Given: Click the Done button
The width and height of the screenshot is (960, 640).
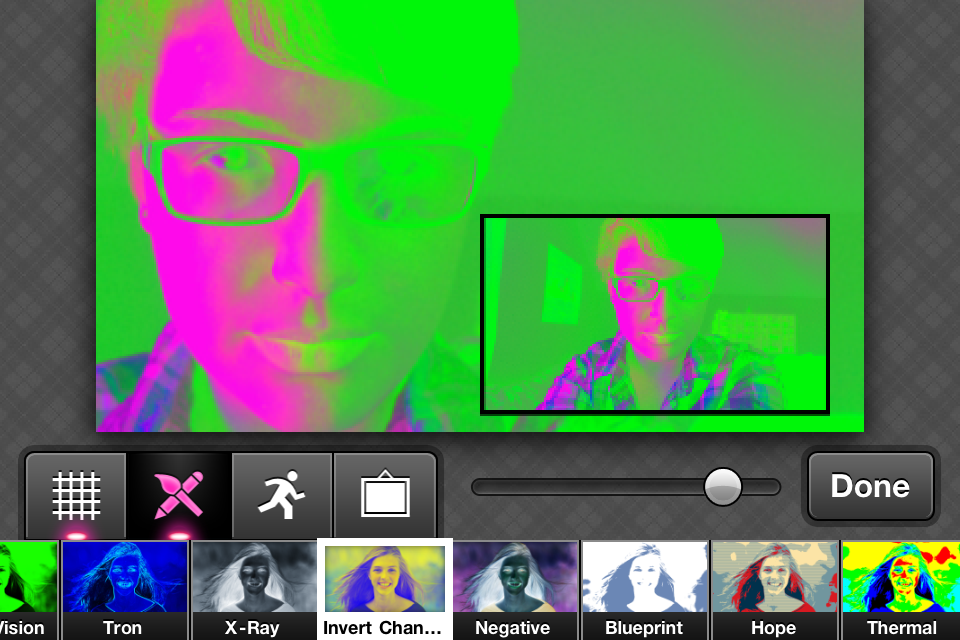Looking at the screenshot, I should tap(870, 487).
